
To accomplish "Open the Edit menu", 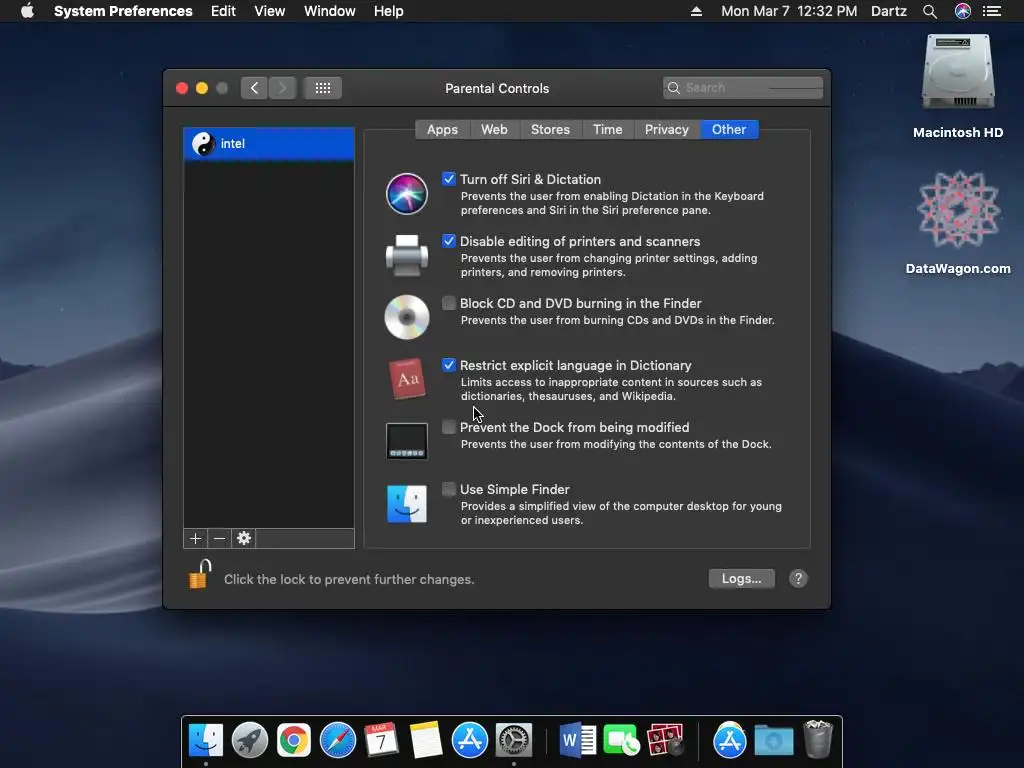I will point(223,11).
